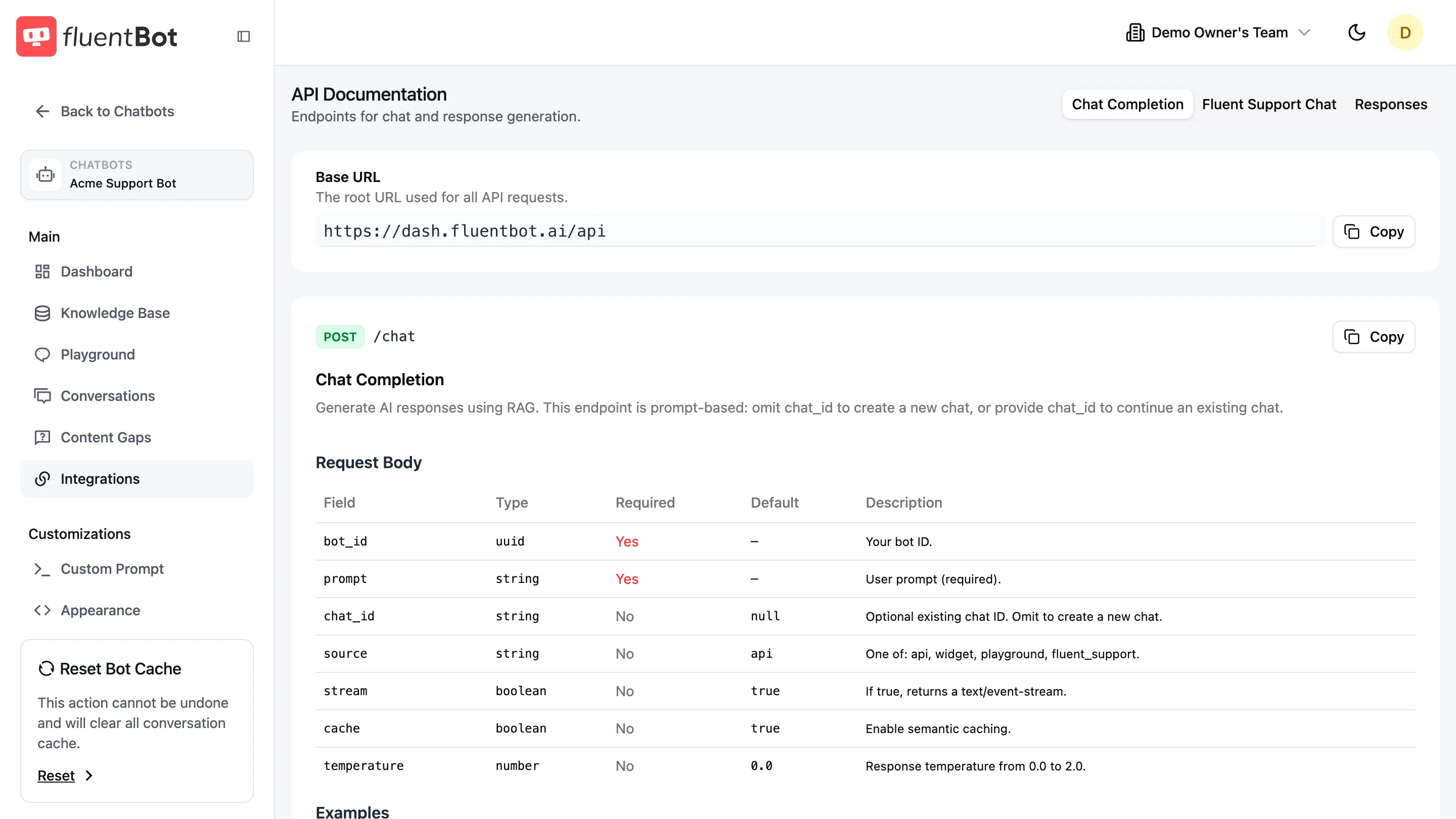This screenshot has height=819, width=1456.
Task: Click the Appearance code brackets icon
Action: point(42,610)
